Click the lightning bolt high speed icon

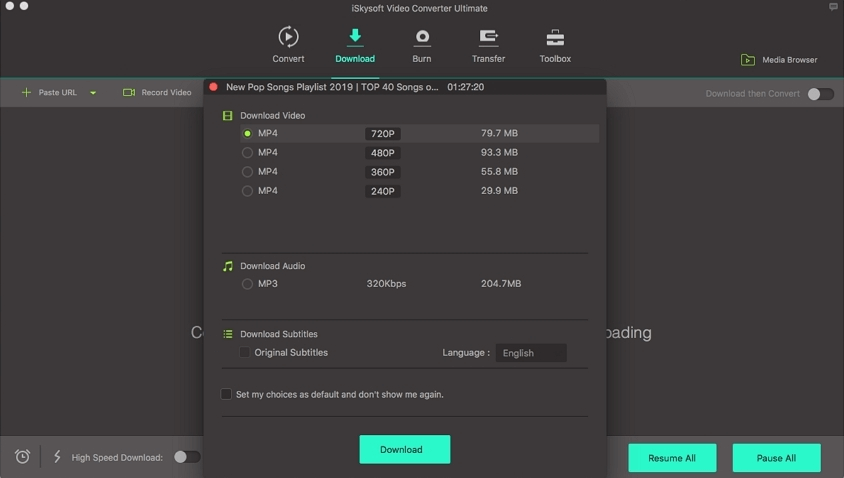coord(57,456)
